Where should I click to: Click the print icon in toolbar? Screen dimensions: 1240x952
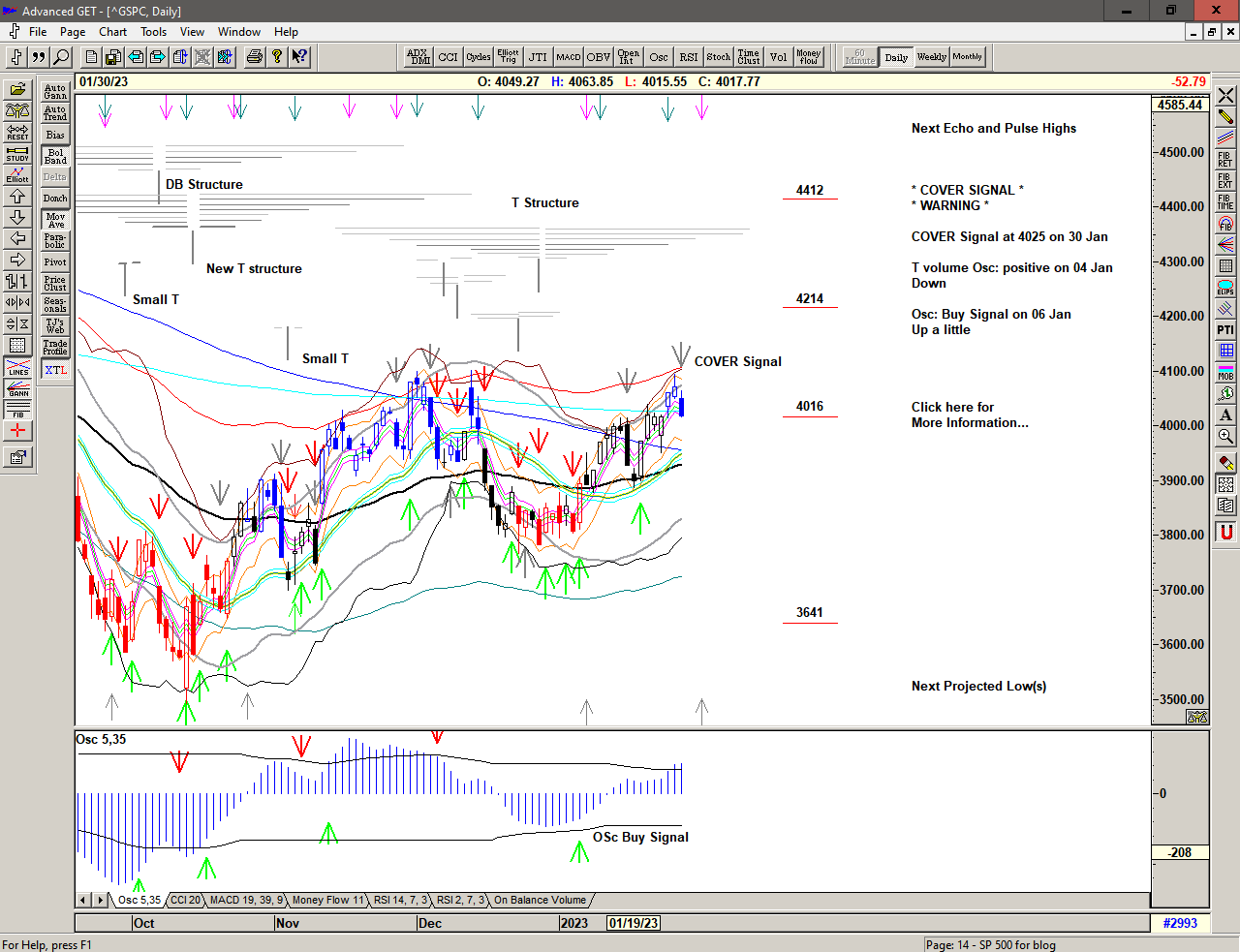coord(254,57)
